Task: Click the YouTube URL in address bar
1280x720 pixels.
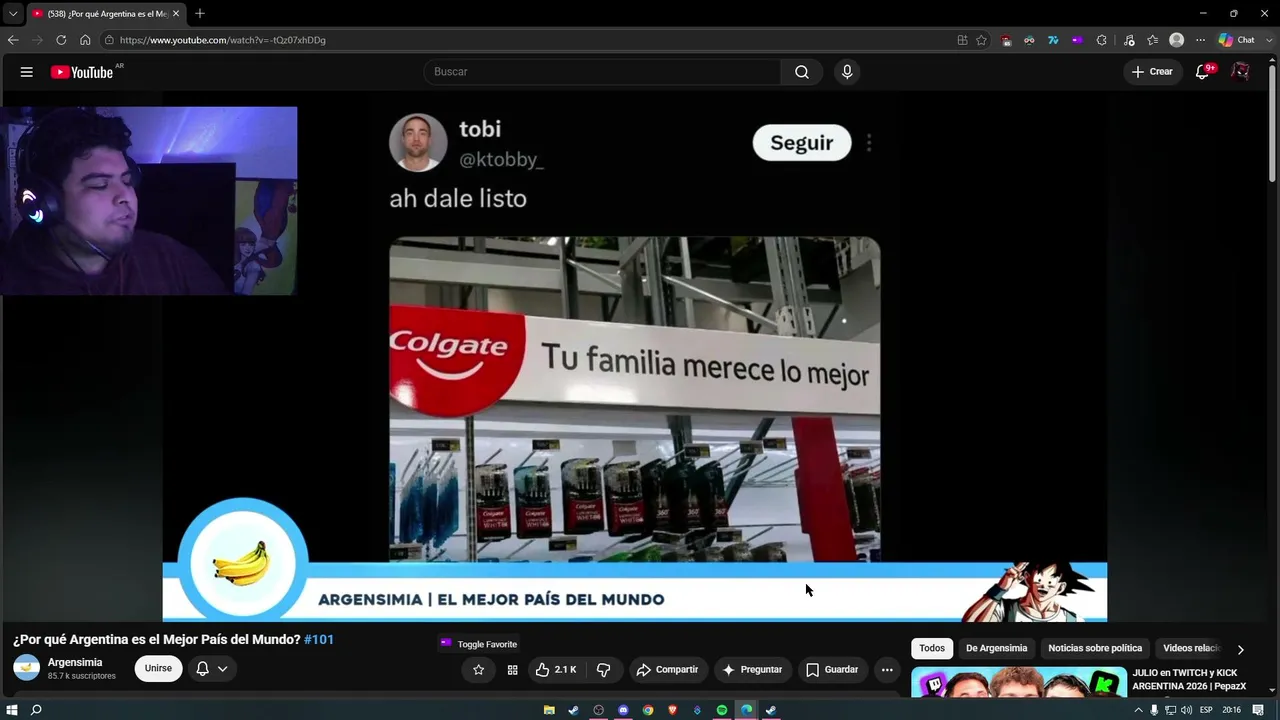Action: click(223, 40)
